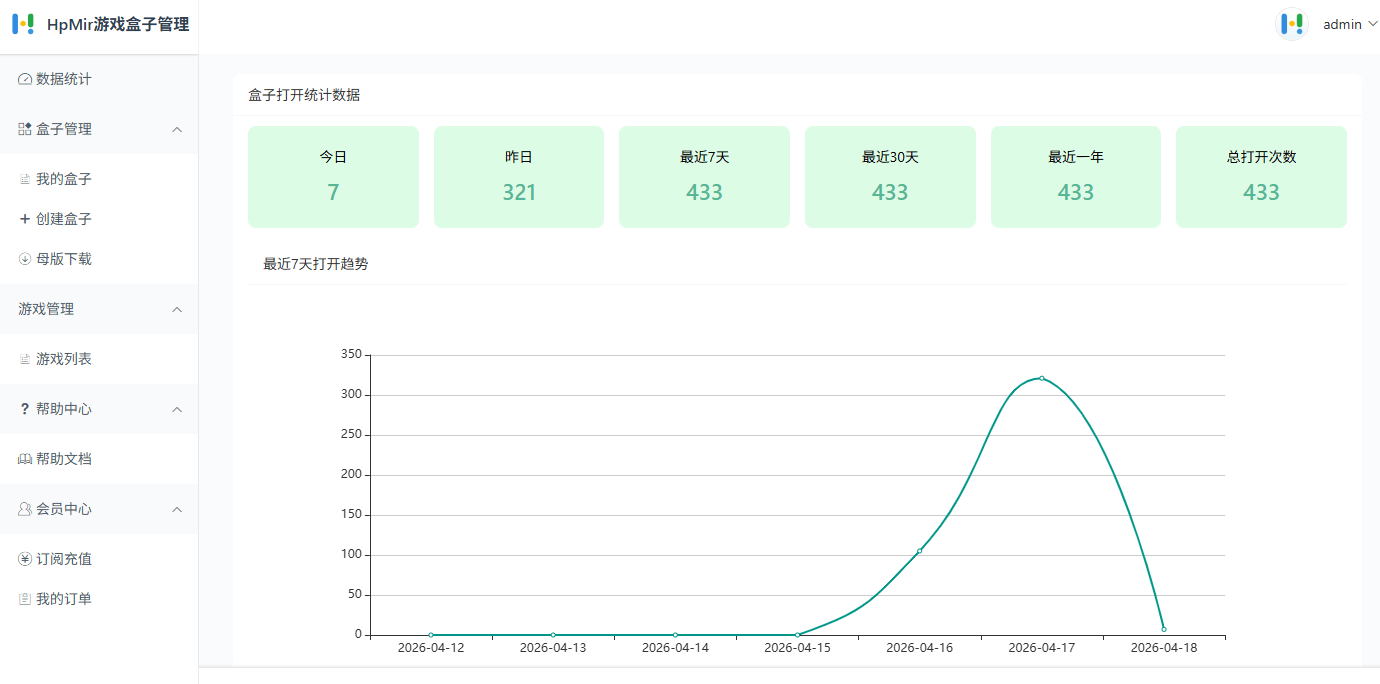Click the admin avatar icon top right
Image resolution: width=1380 pixels, height=684 pixels.
[1292, 23]
